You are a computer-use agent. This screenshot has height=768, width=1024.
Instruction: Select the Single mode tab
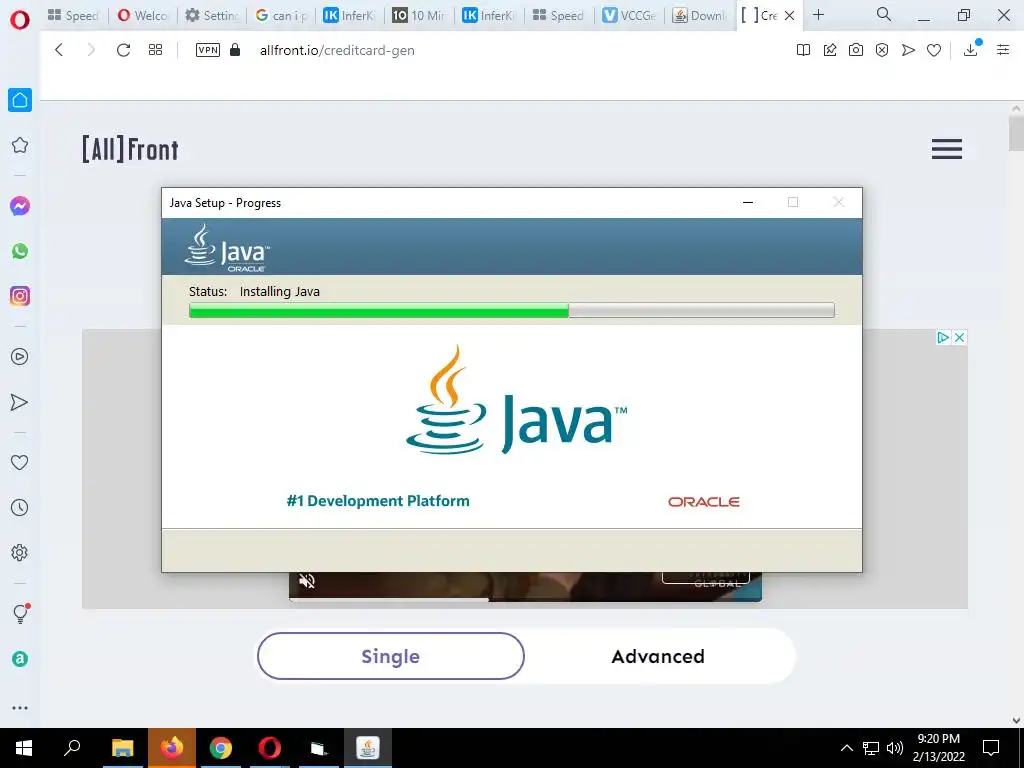click(x=391, y=656)
